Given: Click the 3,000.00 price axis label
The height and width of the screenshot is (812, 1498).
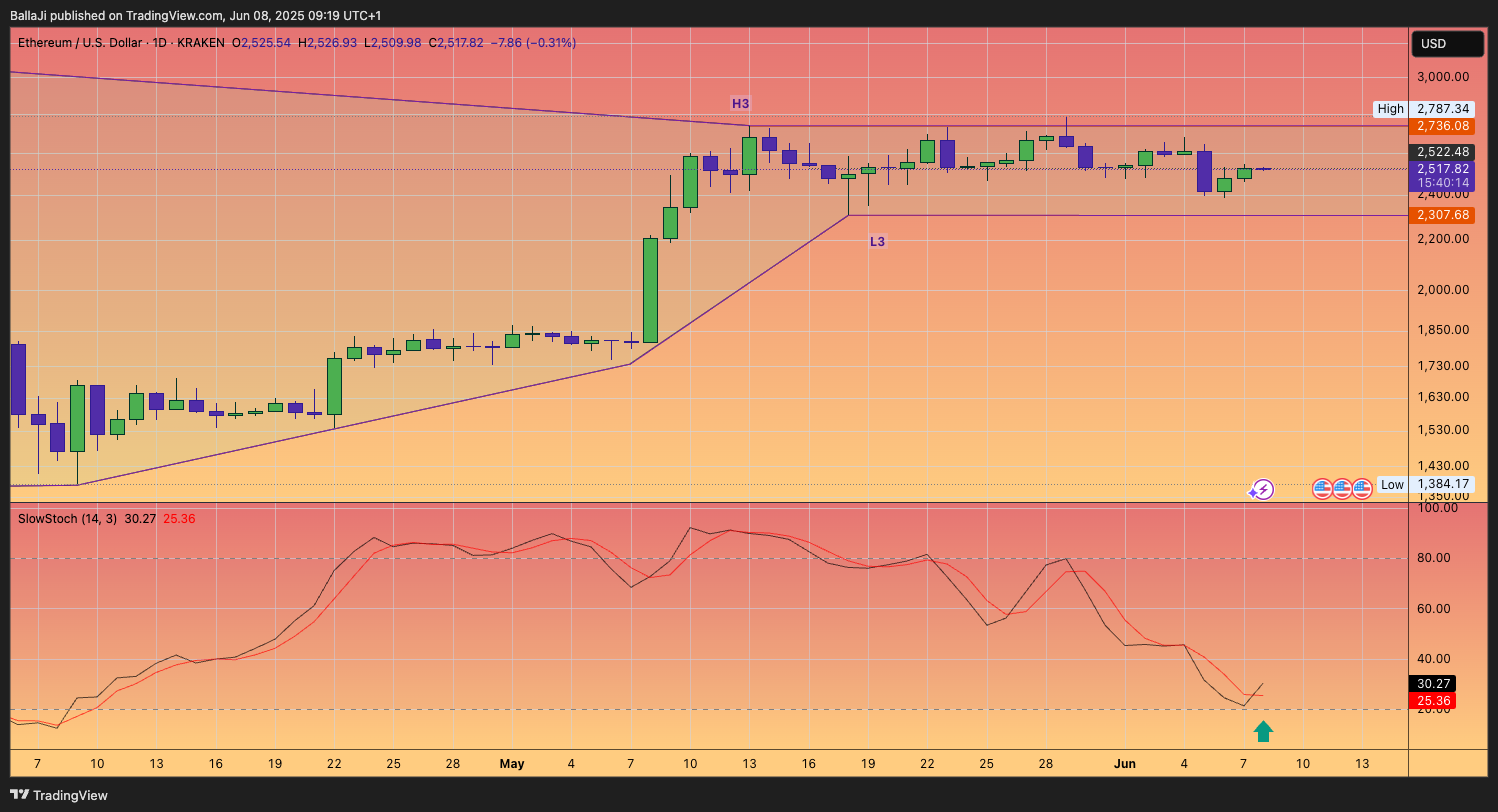Looking at the screenshot, I should (1443, 77).
